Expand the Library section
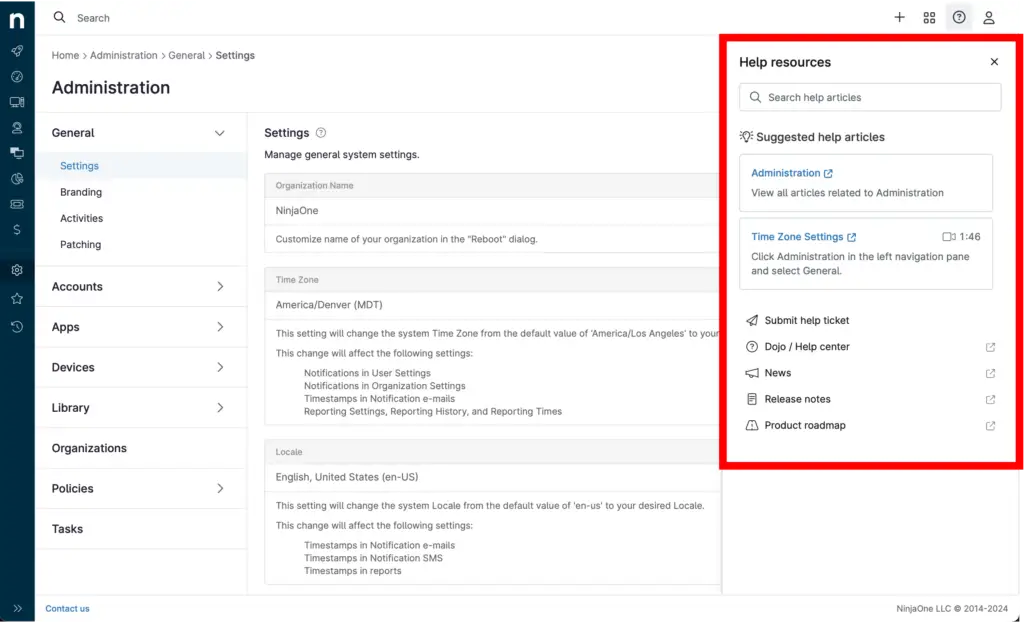 220,407
